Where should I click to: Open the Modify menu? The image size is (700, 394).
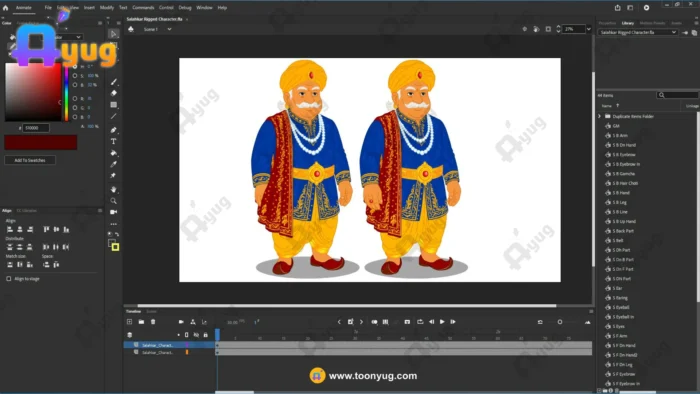tap(107, 8)
